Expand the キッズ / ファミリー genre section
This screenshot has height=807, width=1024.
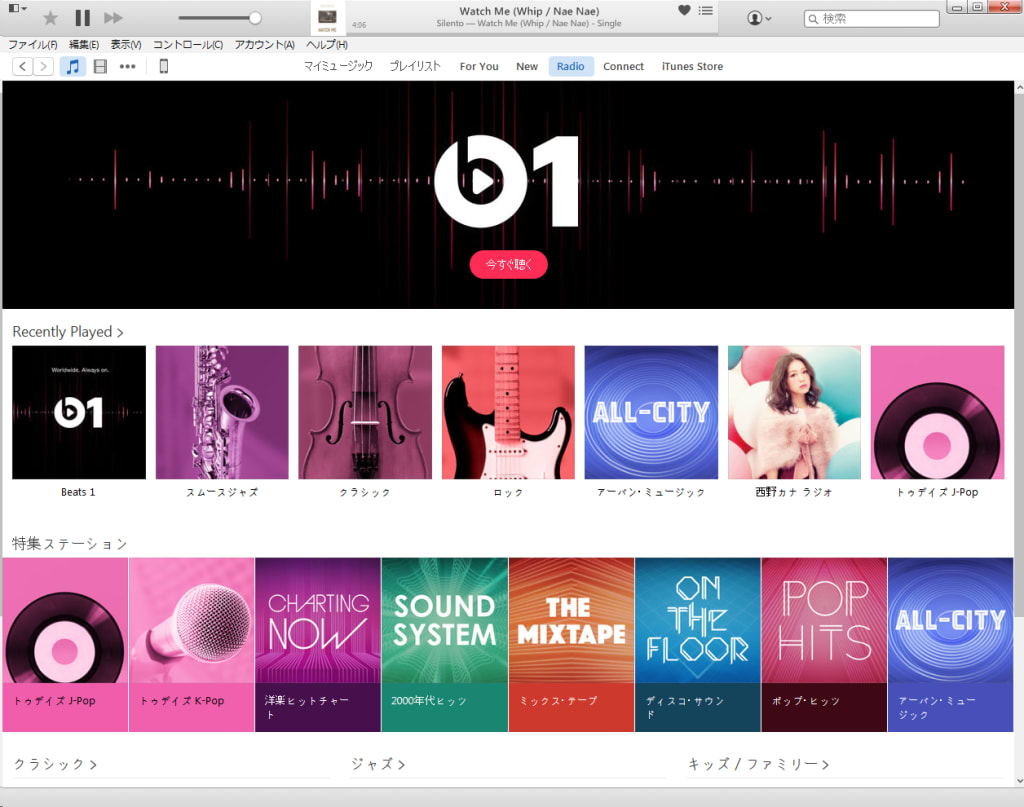759,764
